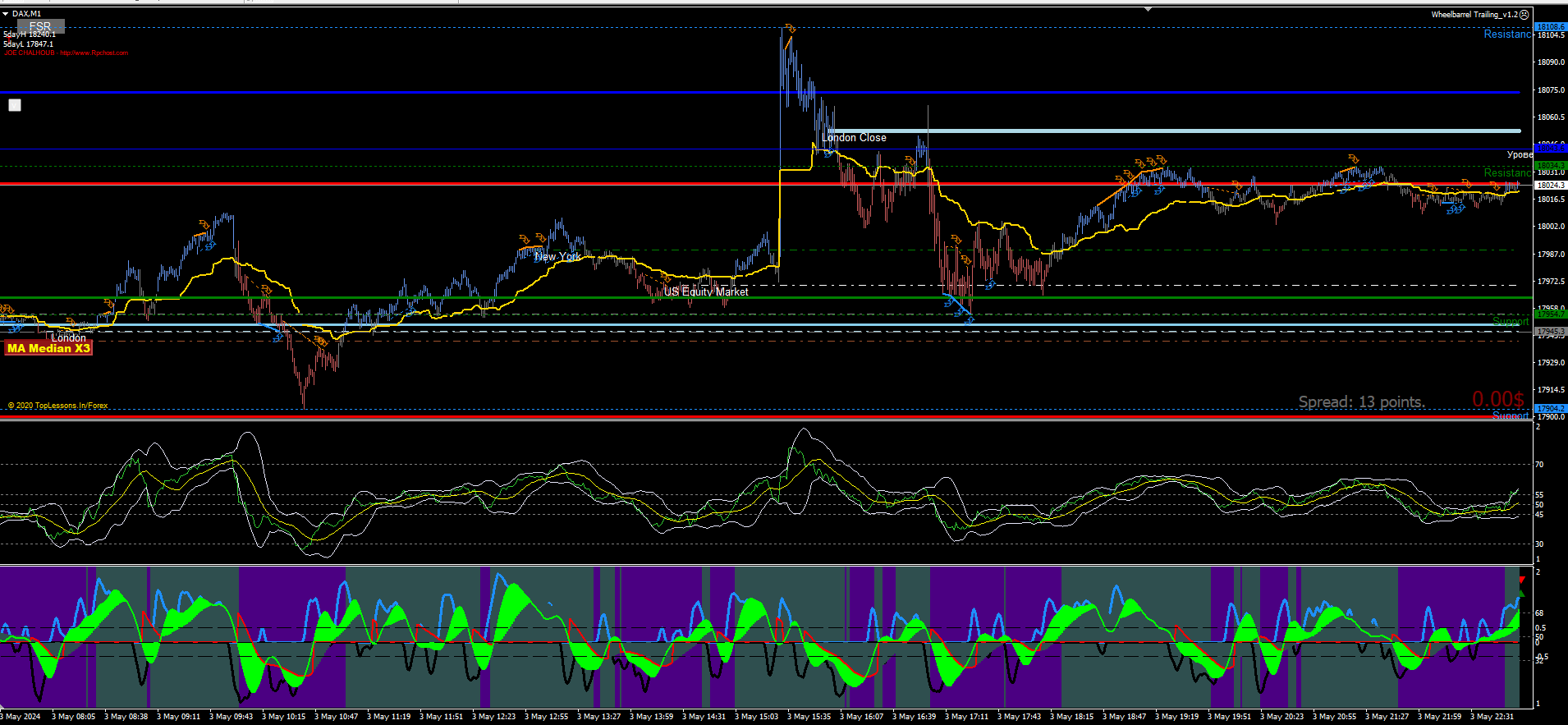1568x725 pixels.
Task: Click the Wheelbarrel Trailing_v1.2 expert name
Action: tap(1474, 14)
